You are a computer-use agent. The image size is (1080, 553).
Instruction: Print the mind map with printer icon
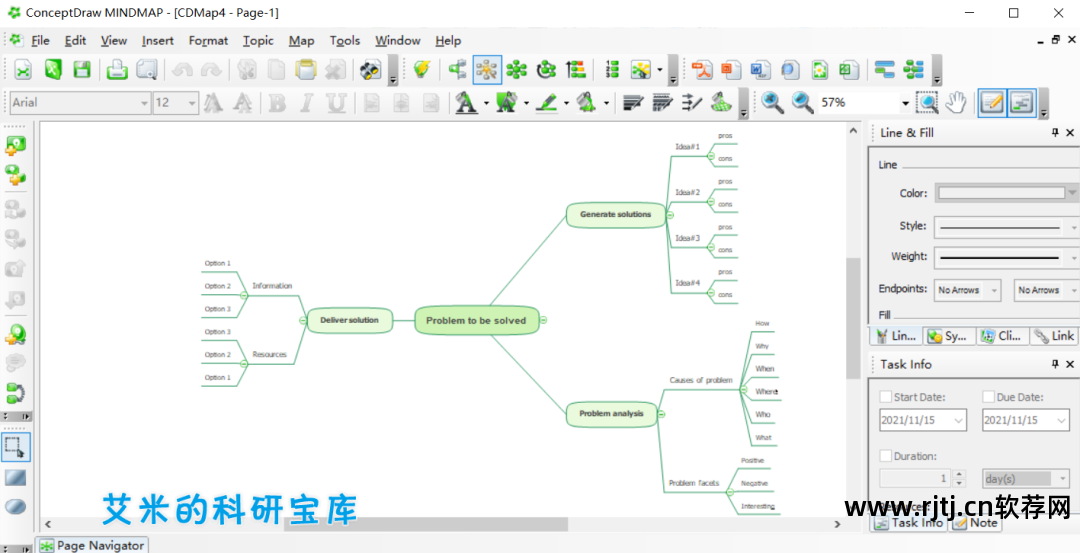click(x=117, y=69)
